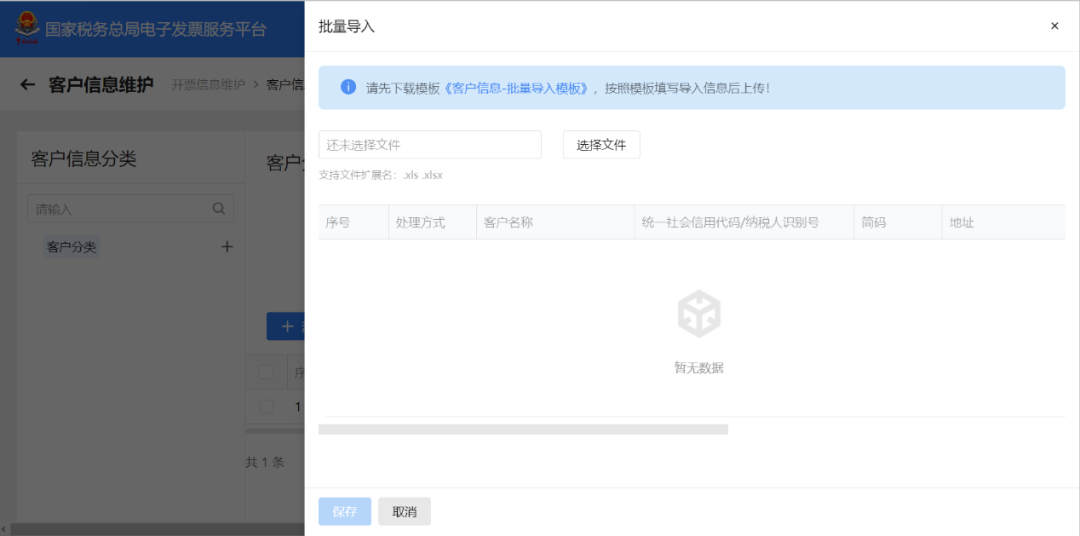Select the 统一社会信用代码/纳税人识别号 column header

click(744, 223)
